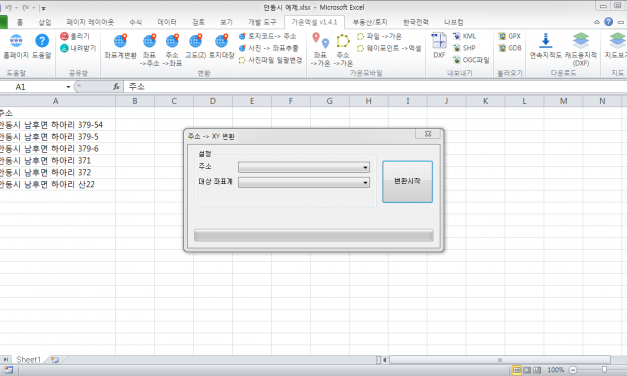Screen dimensions: 627x376
Task: Open the 대상 좌표계 dropdown
Action: point(304,182)
